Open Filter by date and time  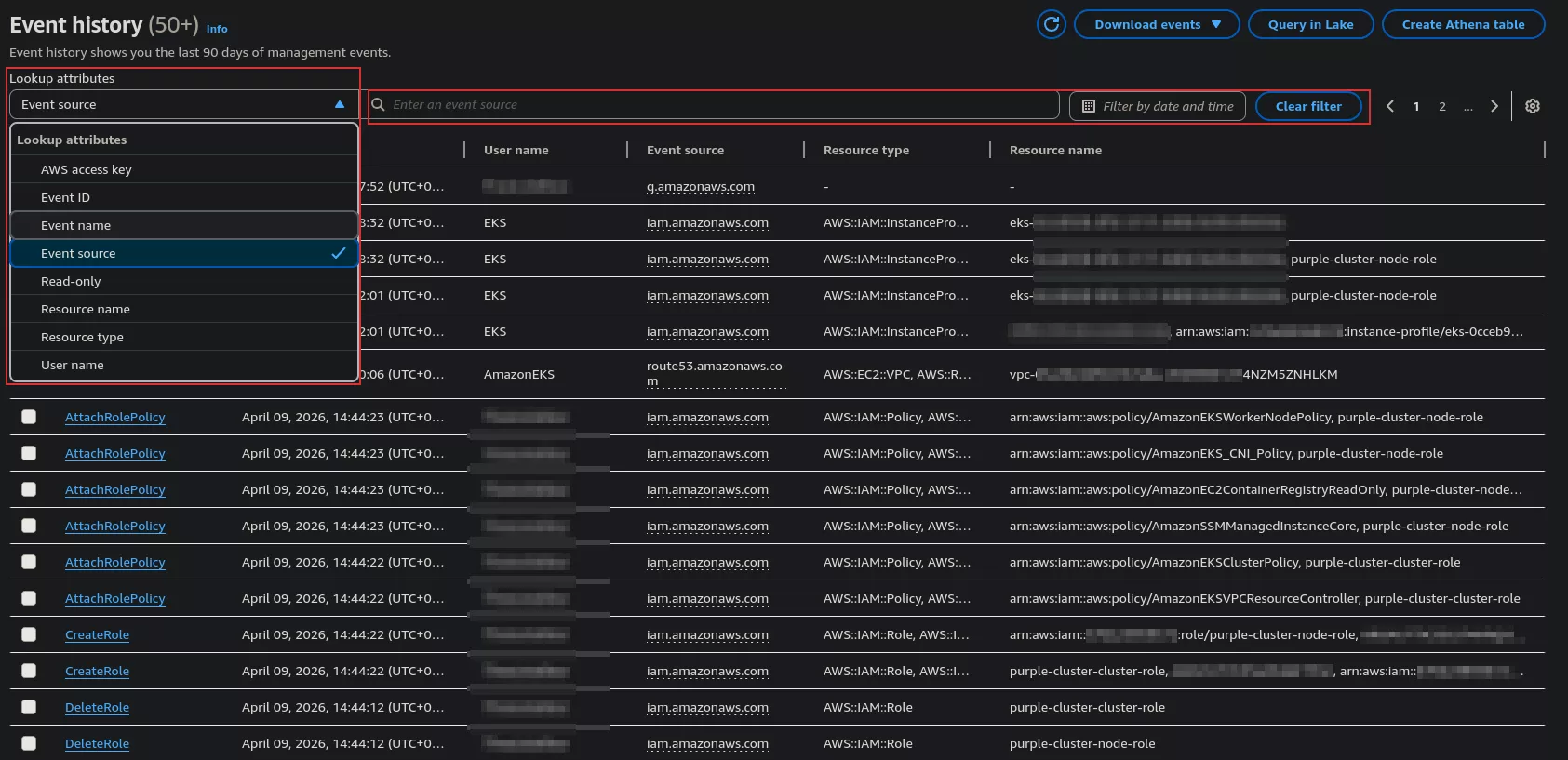[1158, 106]
